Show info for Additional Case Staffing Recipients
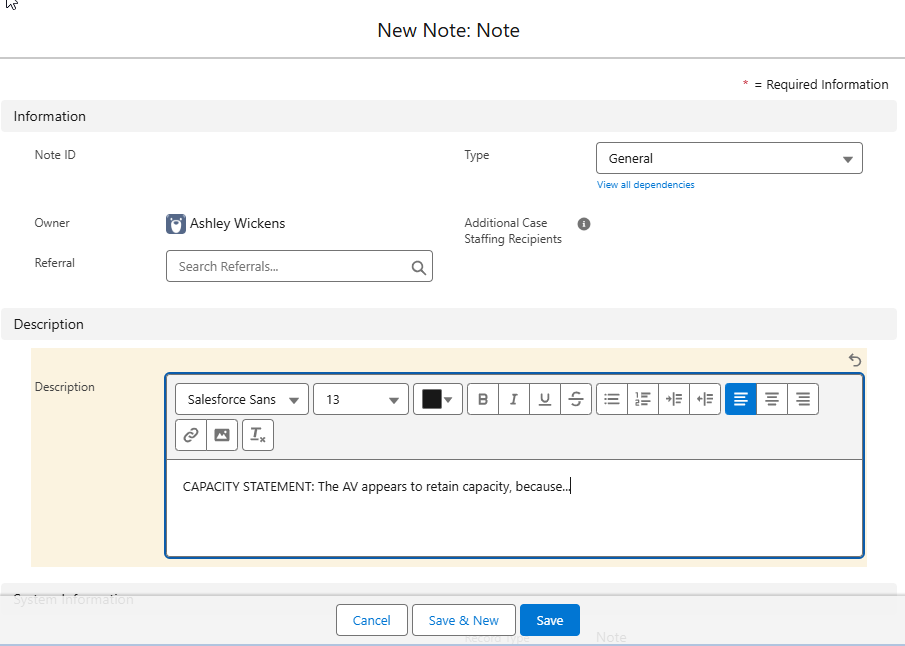The image size is (905, 646). (x=584, y=224)
